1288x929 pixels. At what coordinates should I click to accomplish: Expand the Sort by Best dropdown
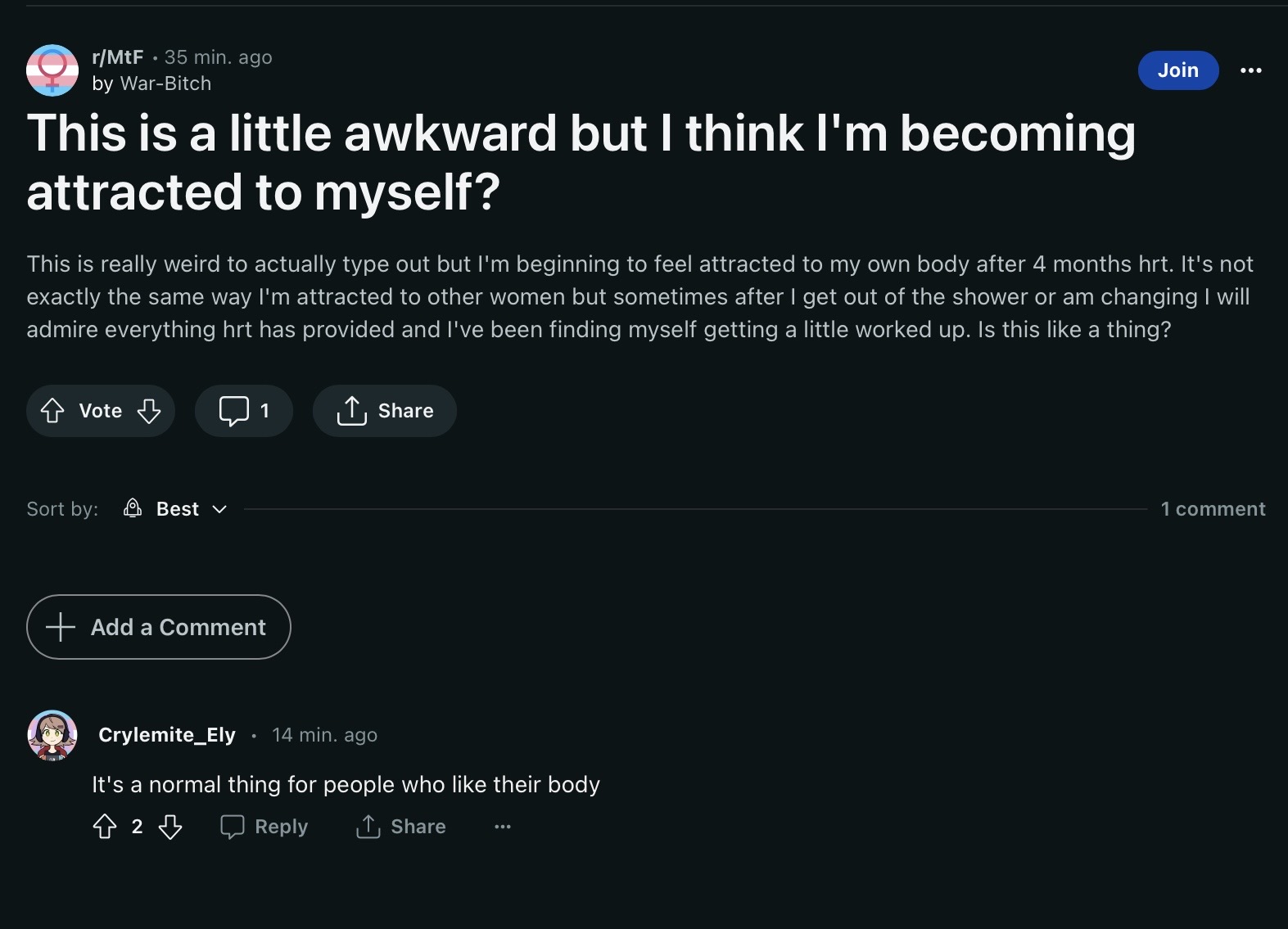pos(175,509)
